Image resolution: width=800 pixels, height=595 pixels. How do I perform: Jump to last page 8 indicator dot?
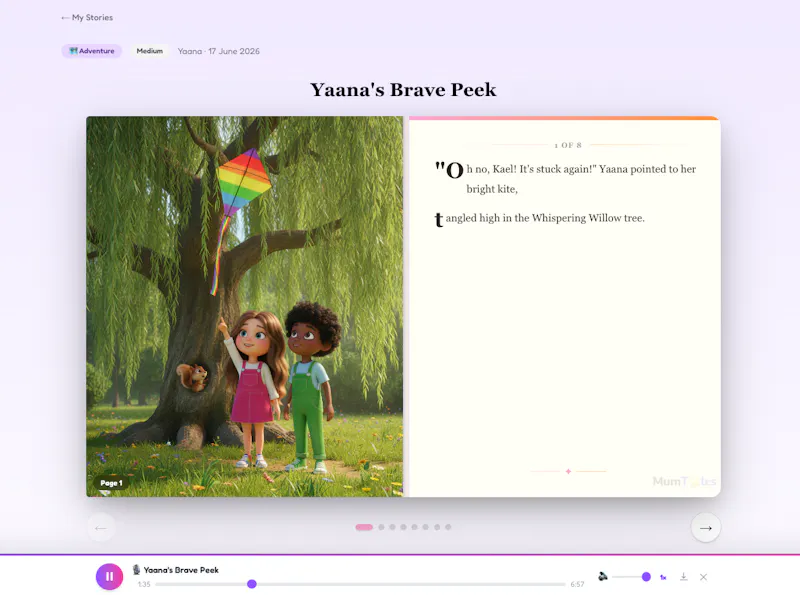[x=448, y=527]
